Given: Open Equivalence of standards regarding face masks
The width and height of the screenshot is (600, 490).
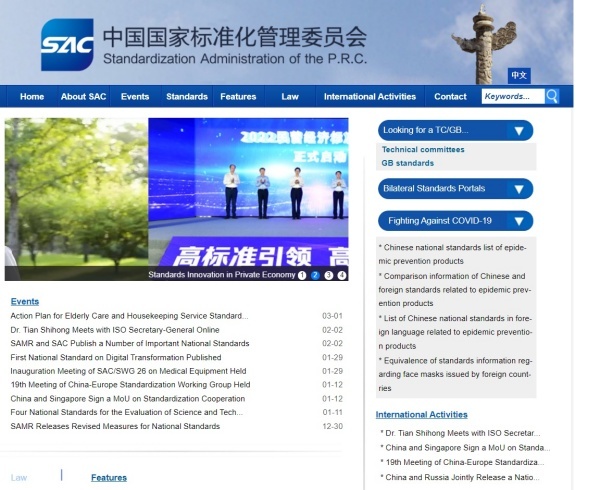Looking at the screenshot, I should coord(455,374).
